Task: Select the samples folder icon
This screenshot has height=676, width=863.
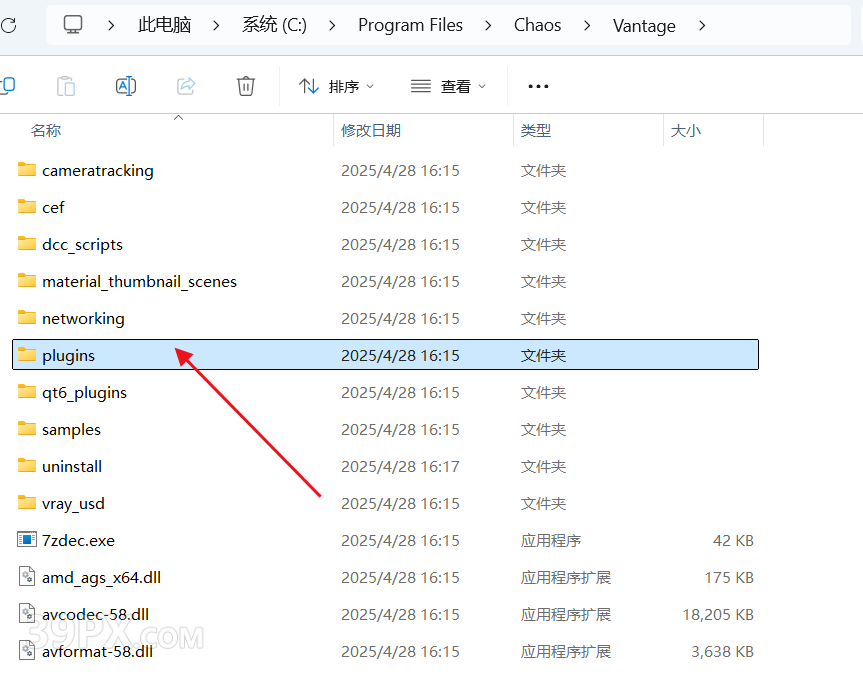Action: tap(27, 428)
